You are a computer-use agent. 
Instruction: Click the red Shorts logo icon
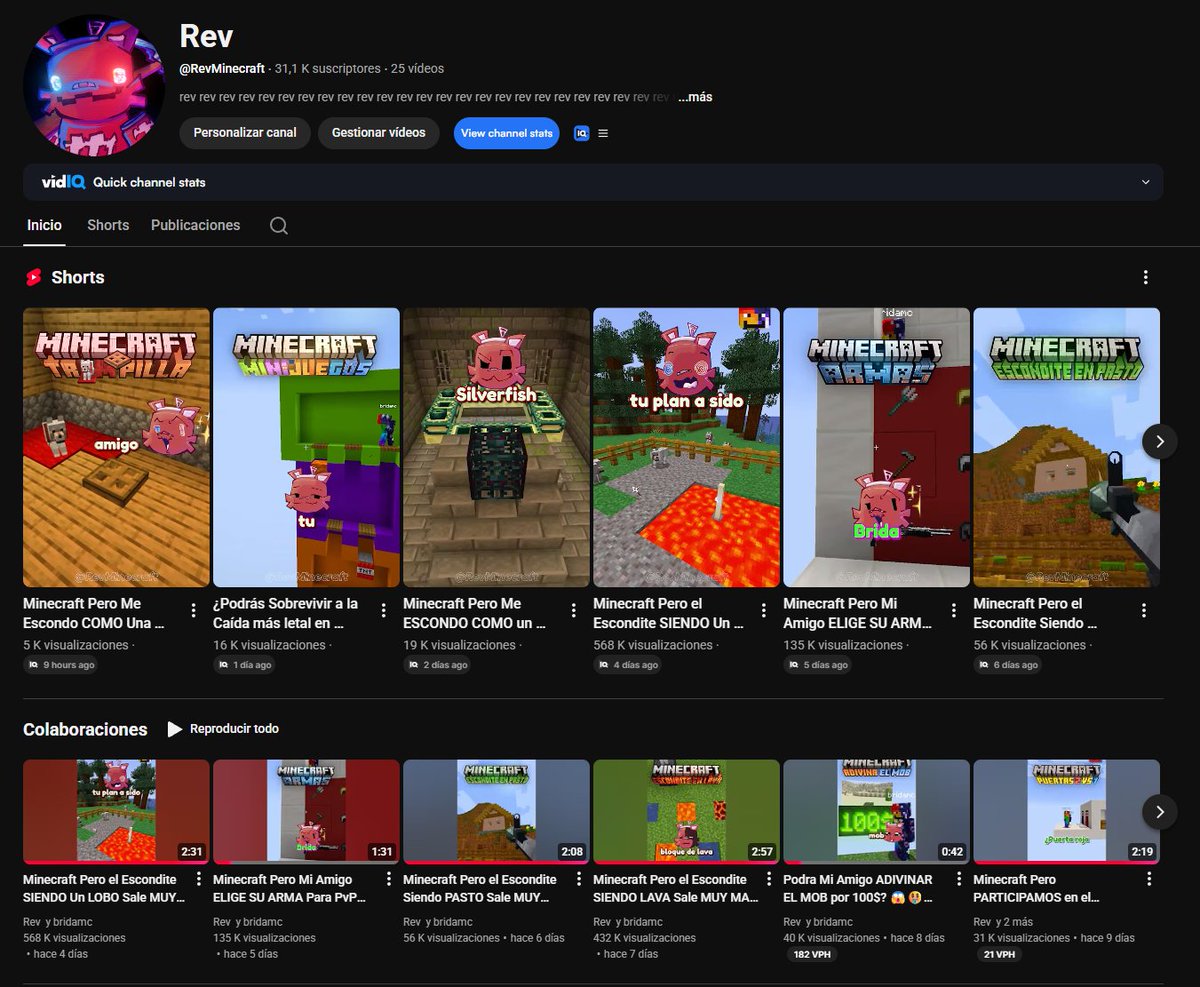[34, 278]
